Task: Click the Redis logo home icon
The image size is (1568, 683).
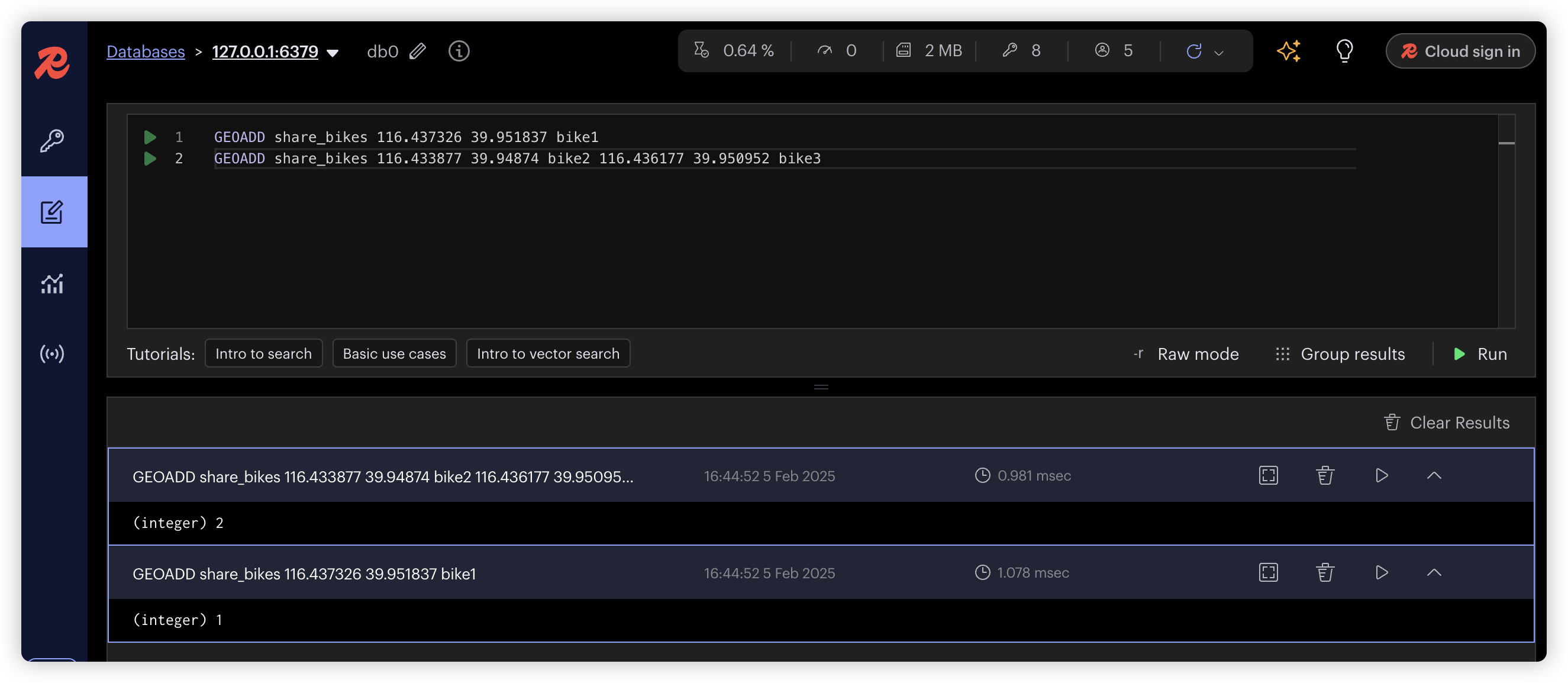Action: [52, 63]
